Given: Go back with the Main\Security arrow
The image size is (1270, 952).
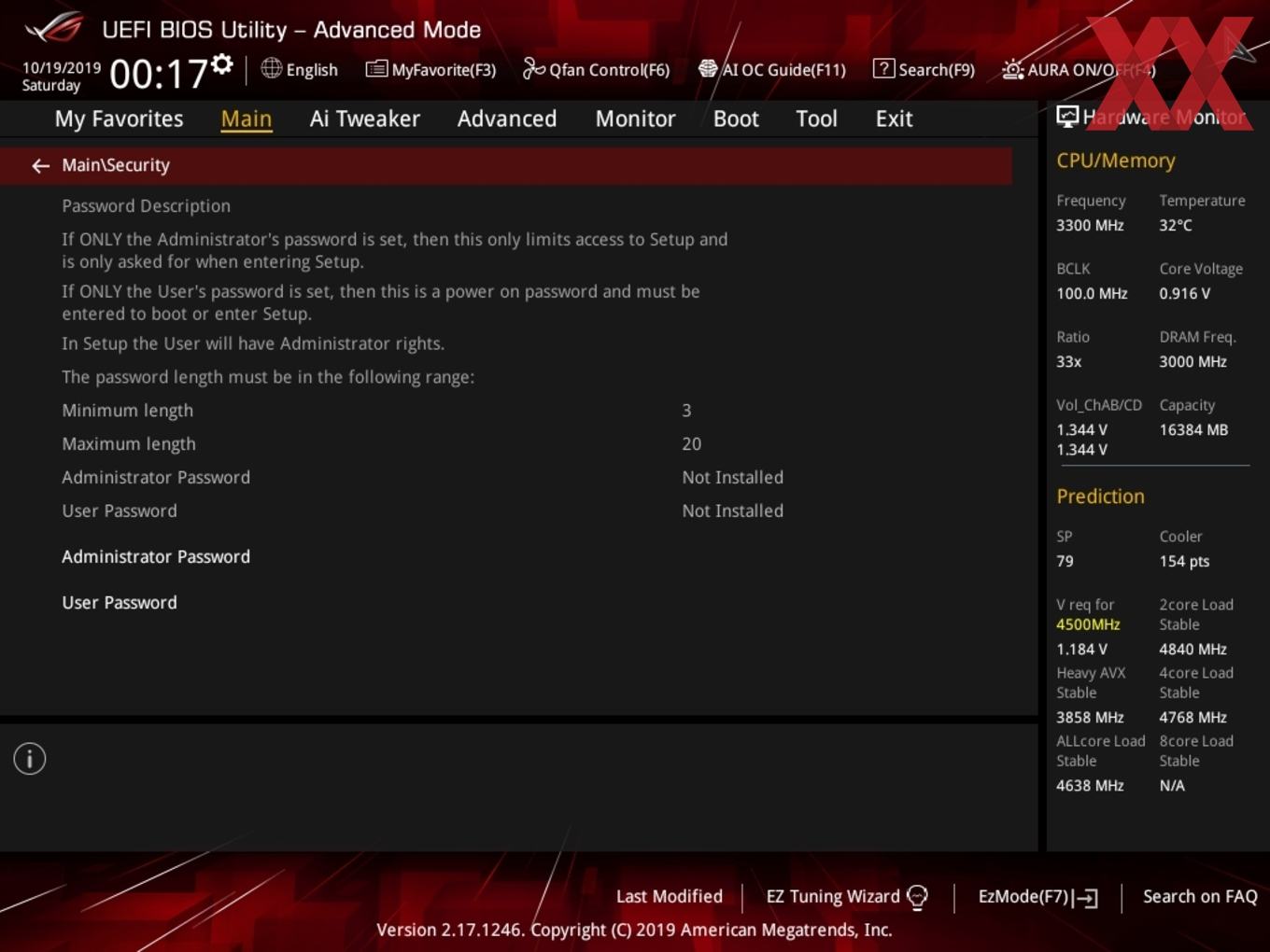Looking at the screenshot, I should point(40,165).
